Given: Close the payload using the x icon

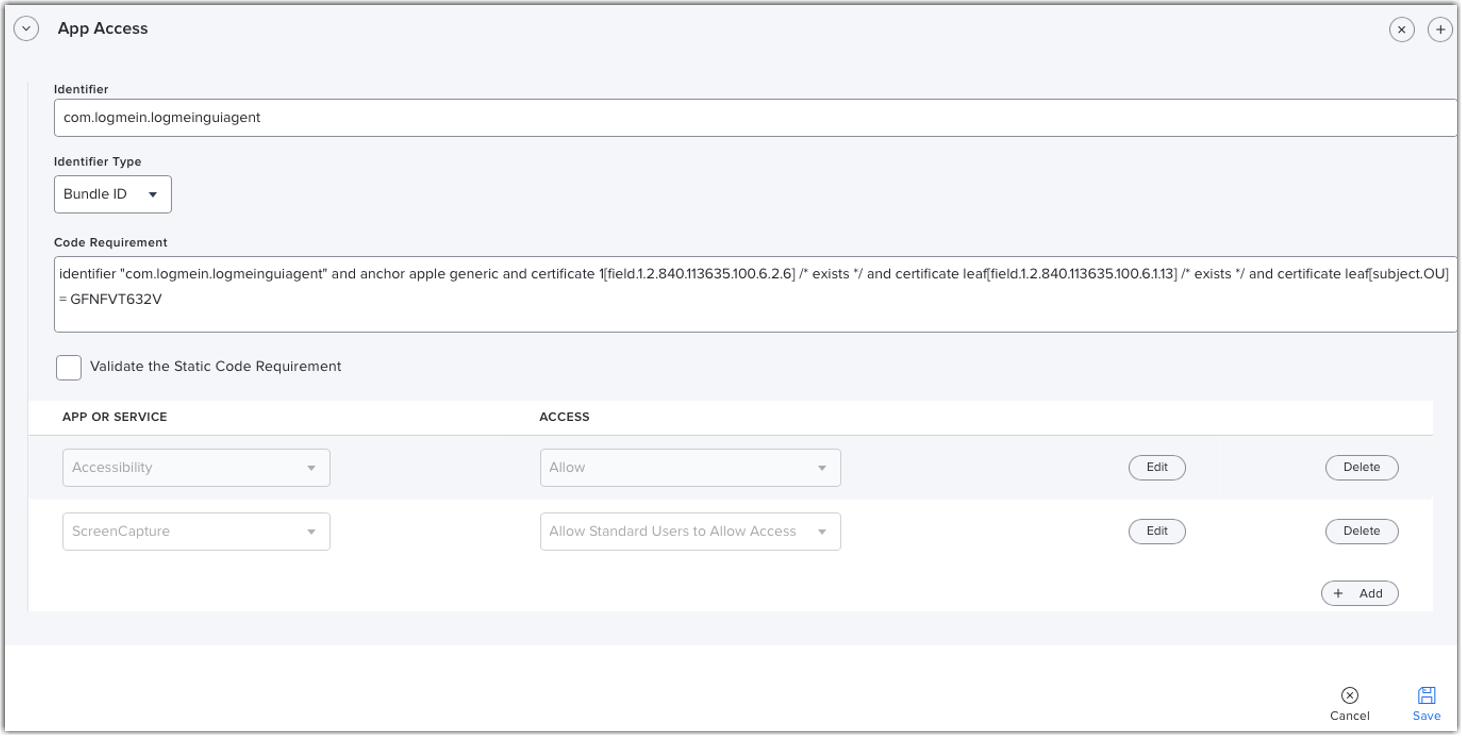Looking at the screenshot, I should coord(1402,29).
